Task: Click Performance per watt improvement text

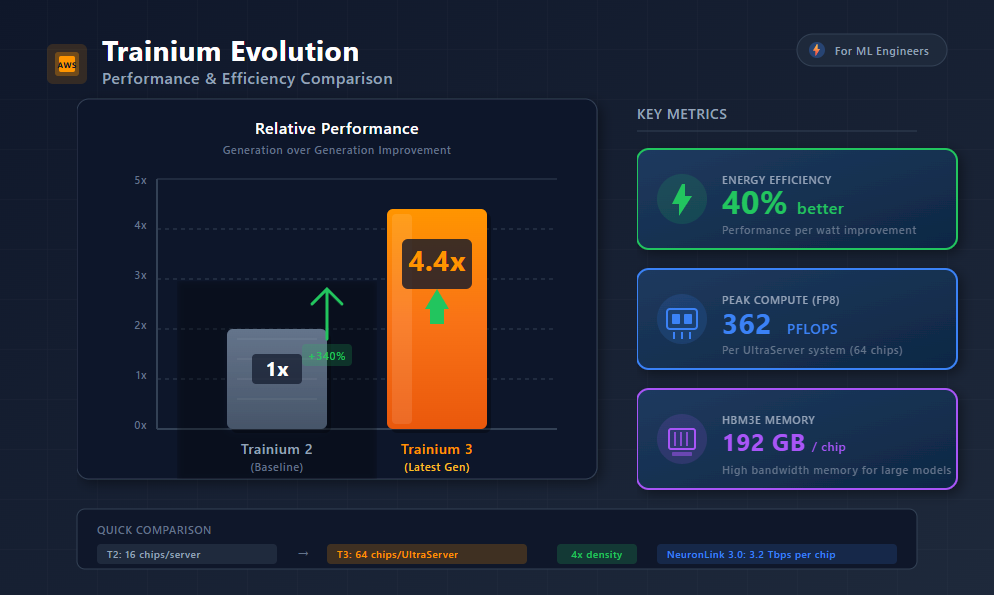Action: point(819,230)
